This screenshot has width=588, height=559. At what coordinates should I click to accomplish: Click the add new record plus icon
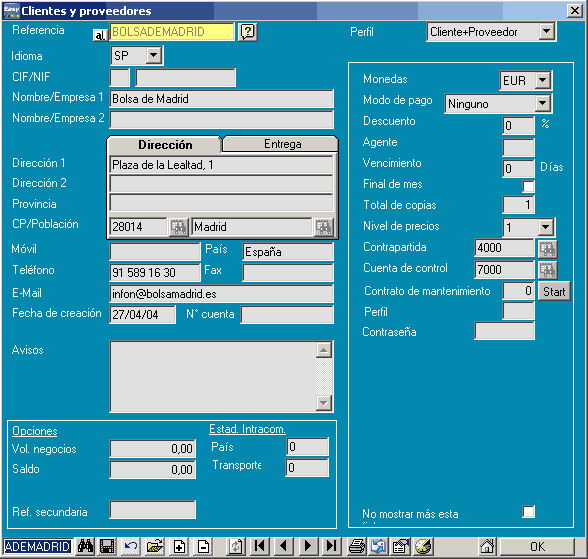[x=179, y=546]
